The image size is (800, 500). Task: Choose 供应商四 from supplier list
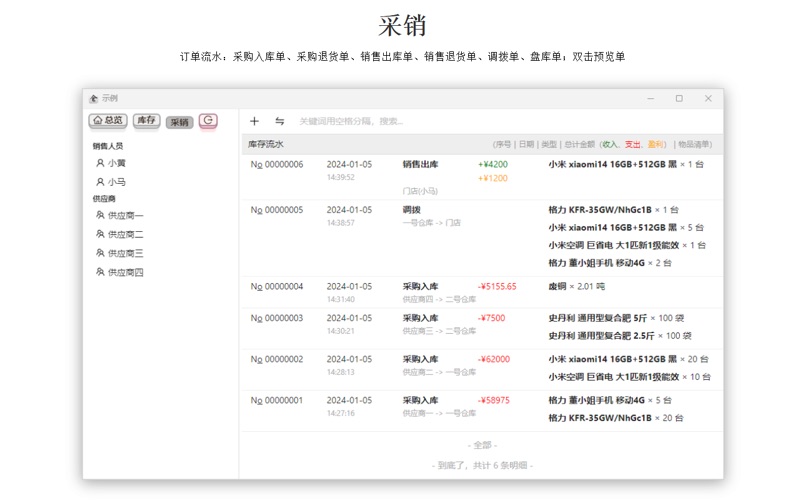coord(125,272)
